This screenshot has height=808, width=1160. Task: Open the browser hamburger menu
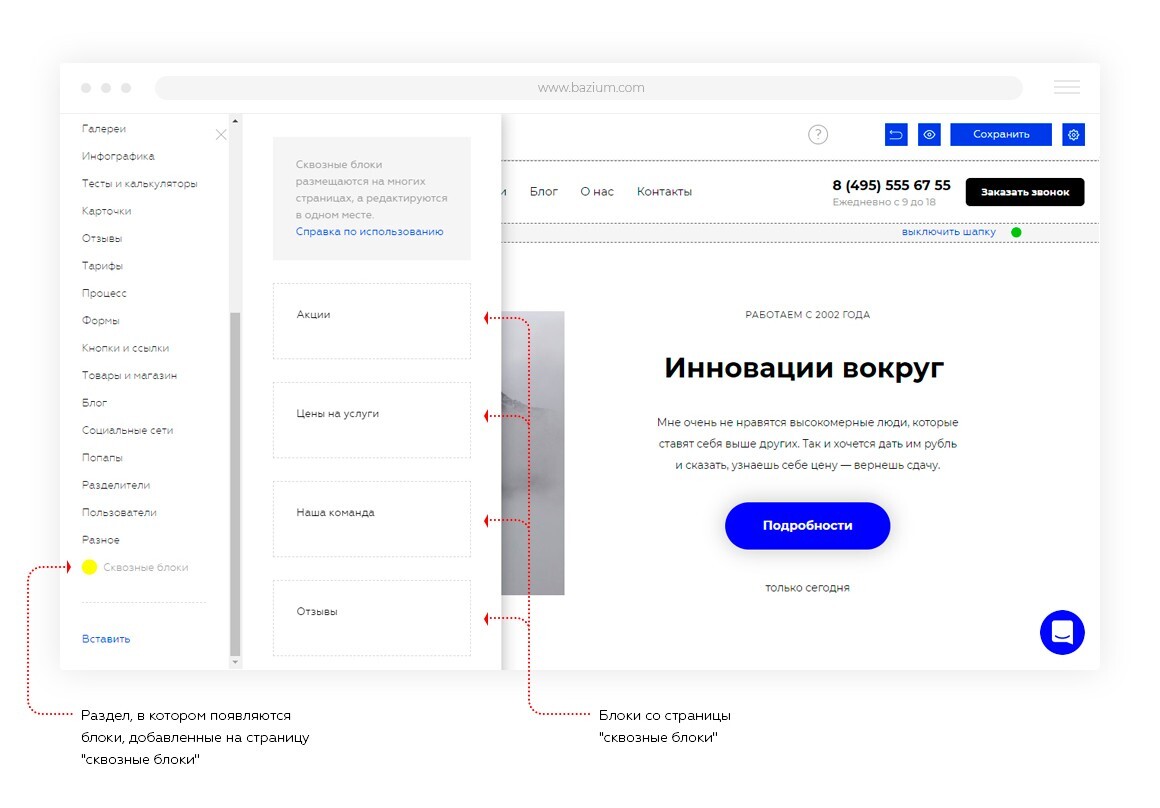tap(1066, 87)
